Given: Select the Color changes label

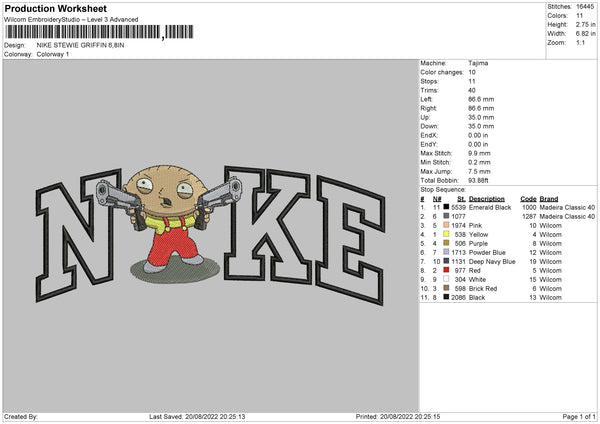Looking at the screenshot, I should [442, 72].
